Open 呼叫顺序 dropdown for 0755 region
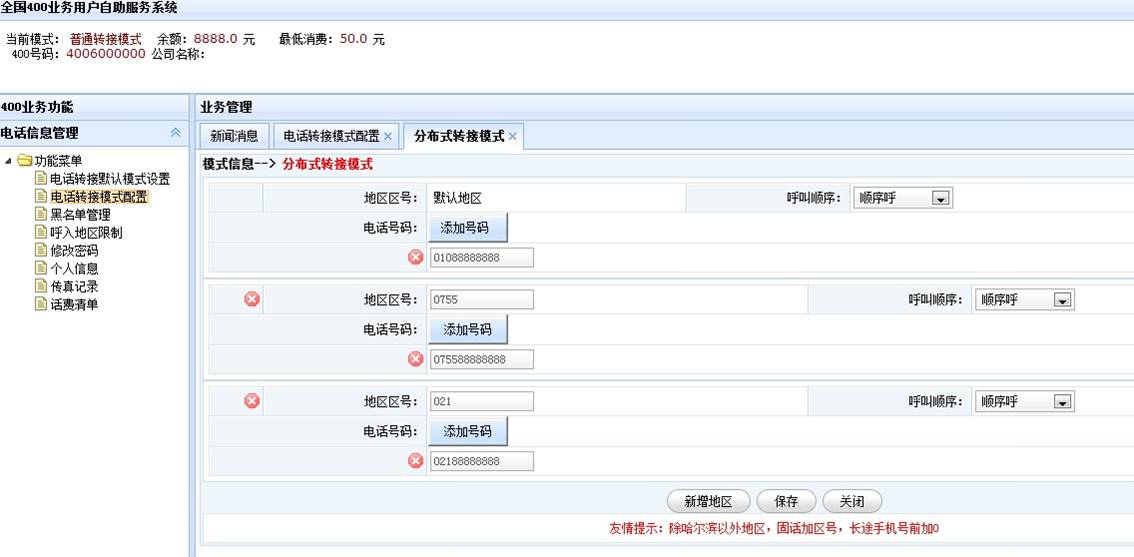1134x557 pixels. (x=1061, y=300)
